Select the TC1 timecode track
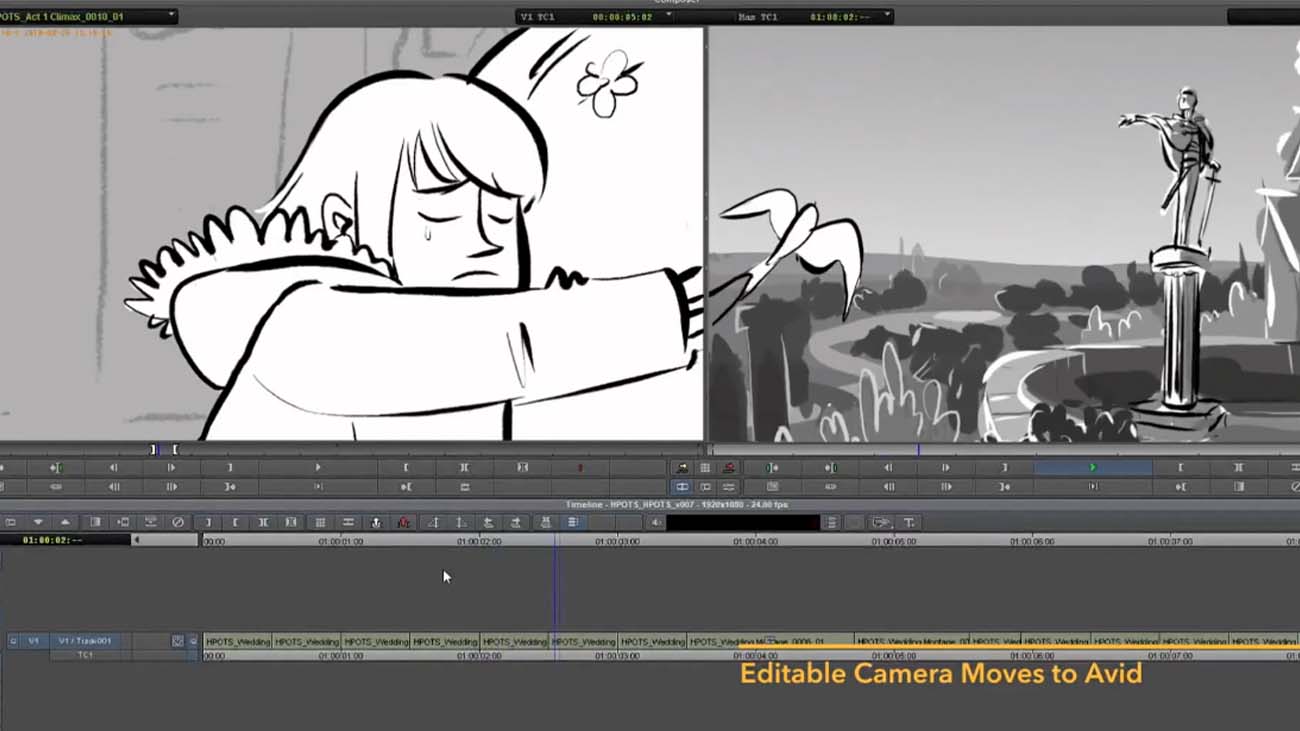 pyautogui.click(x=85, y=655)
